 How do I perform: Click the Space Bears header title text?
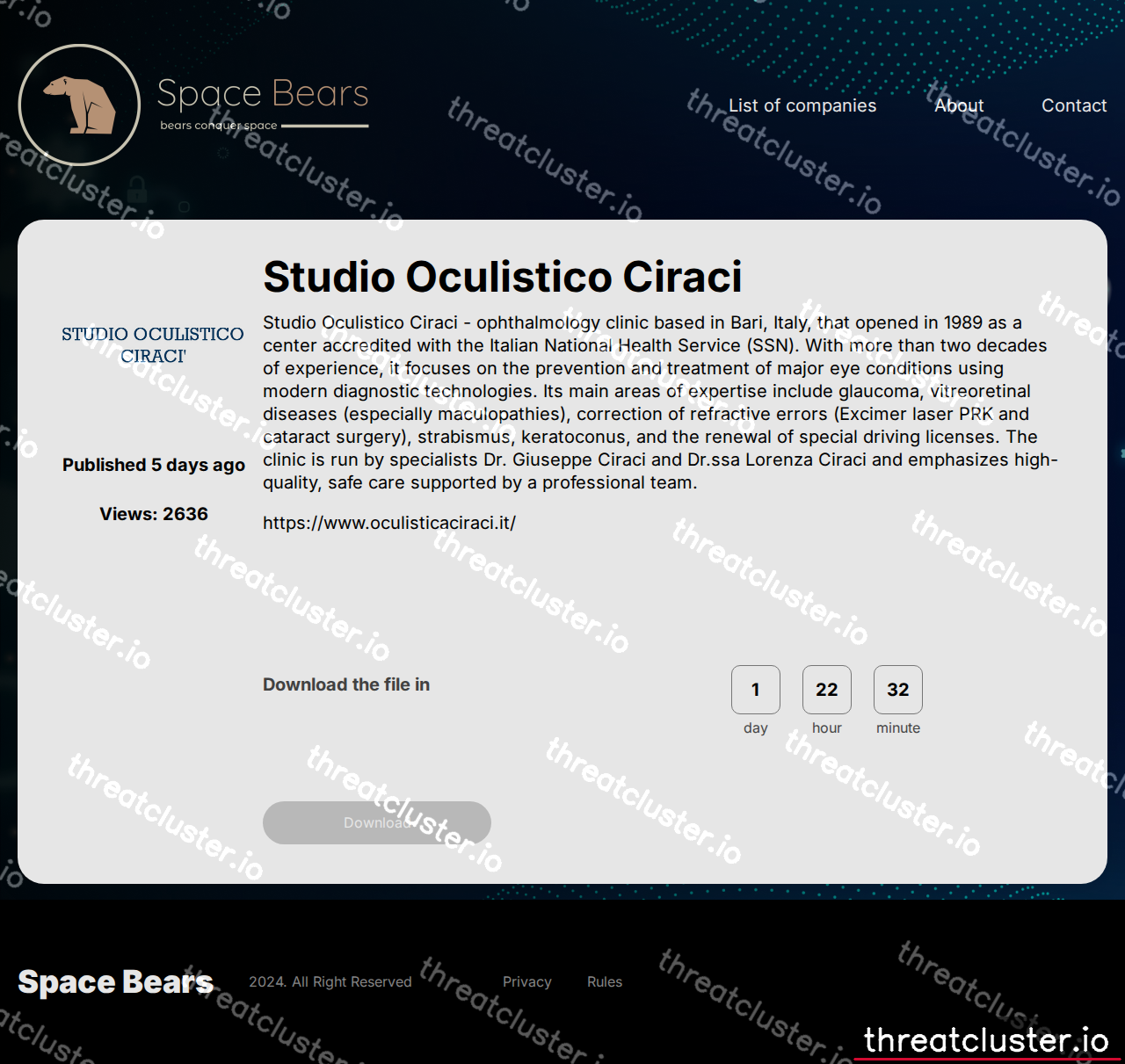pos(263,93)
